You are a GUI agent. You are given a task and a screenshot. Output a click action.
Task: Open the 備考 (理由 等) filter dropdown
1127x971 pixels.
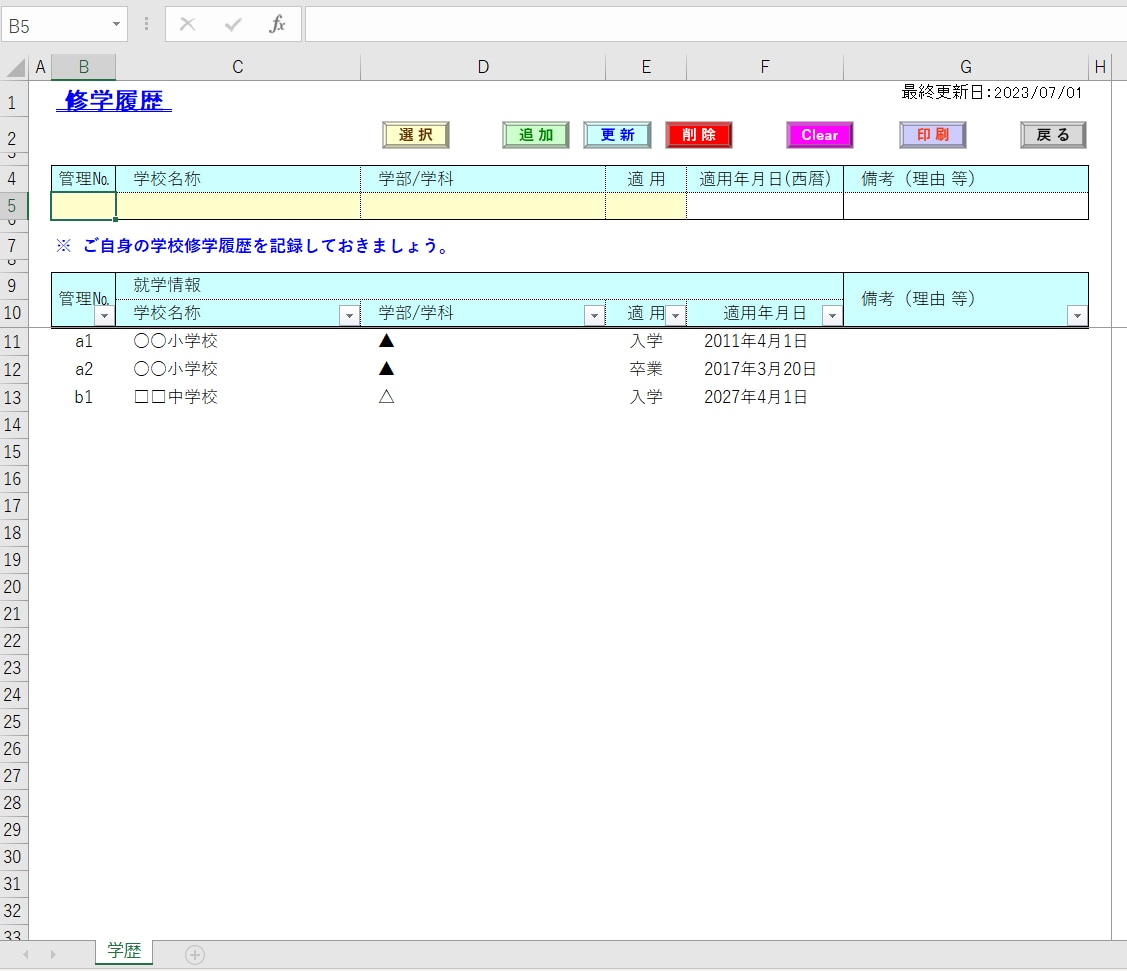[x=1077, y=316]
